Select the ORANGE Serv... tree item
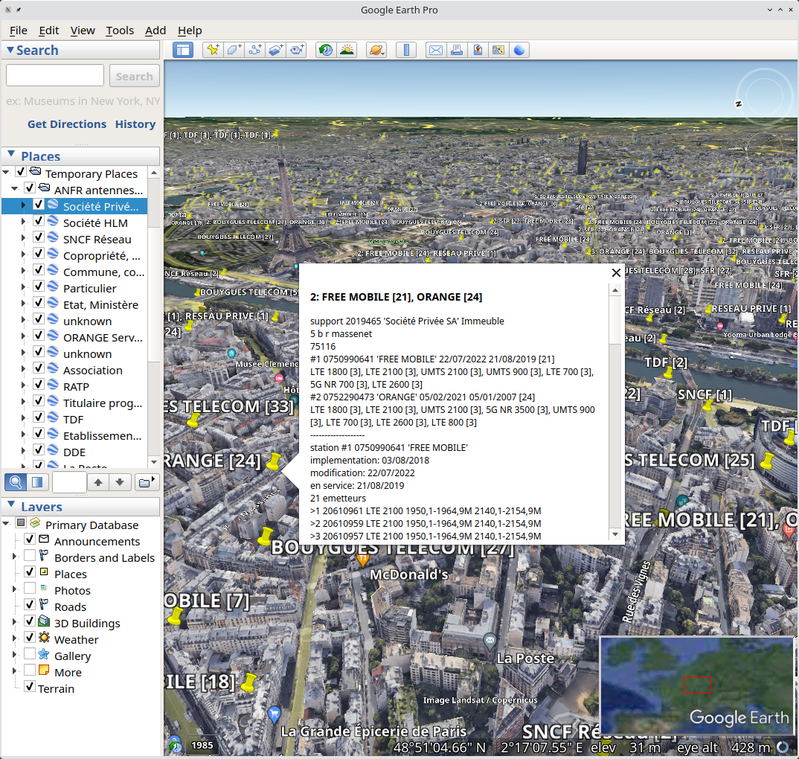Image resolution: width=799 pixels, height=759 pixels. click(x=102, y=338)
